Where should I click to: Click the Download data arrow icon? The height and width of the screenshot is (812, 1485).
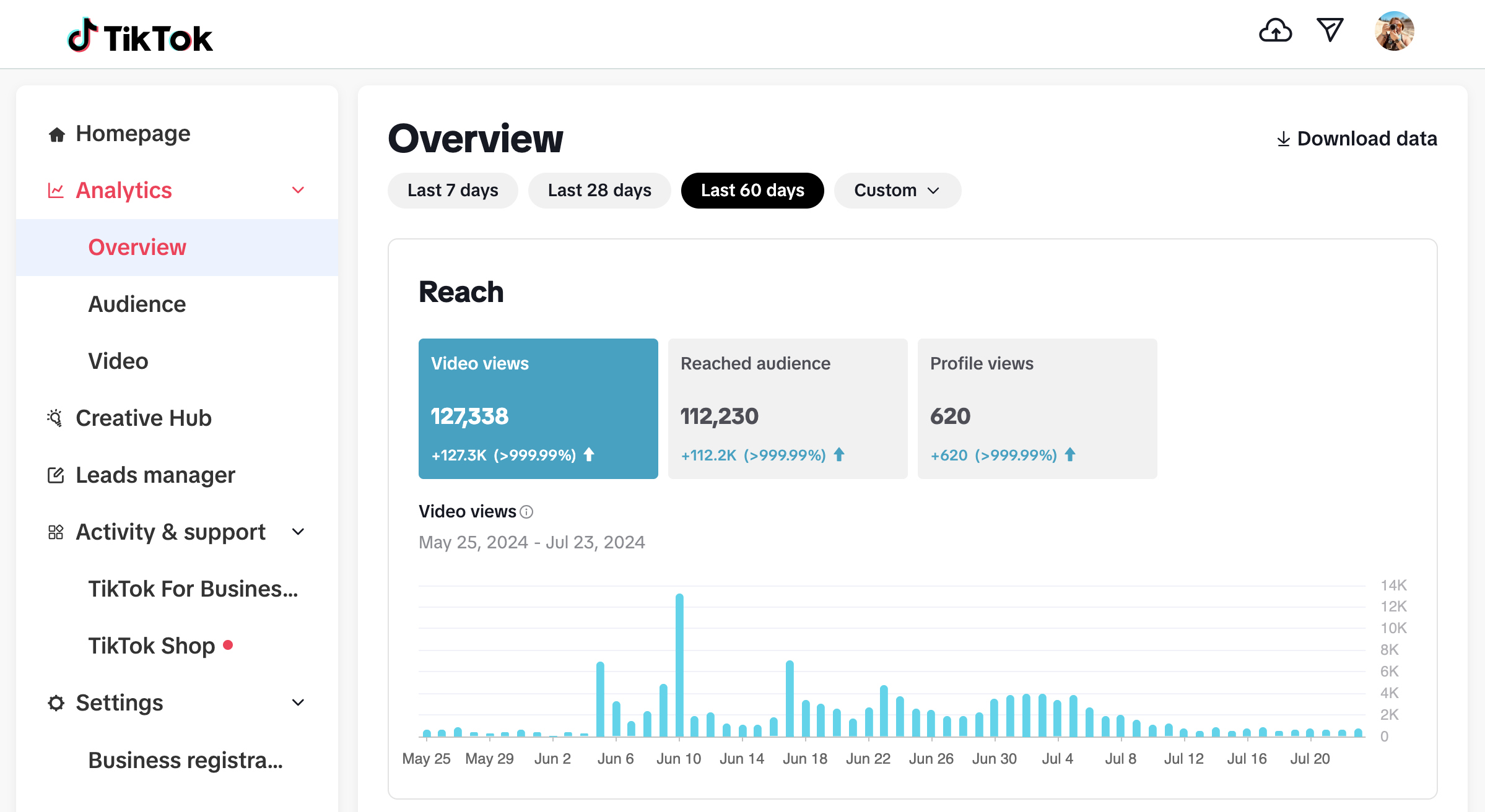click(1283, 139)
